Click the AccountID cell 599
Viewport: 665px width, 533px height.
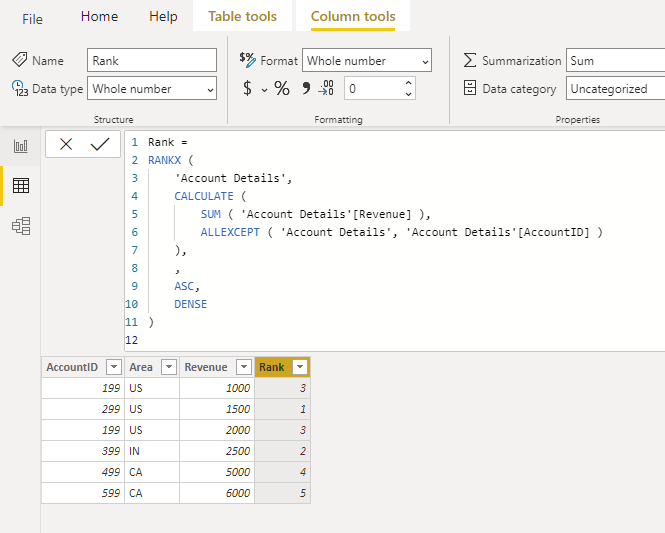(83, 493)
